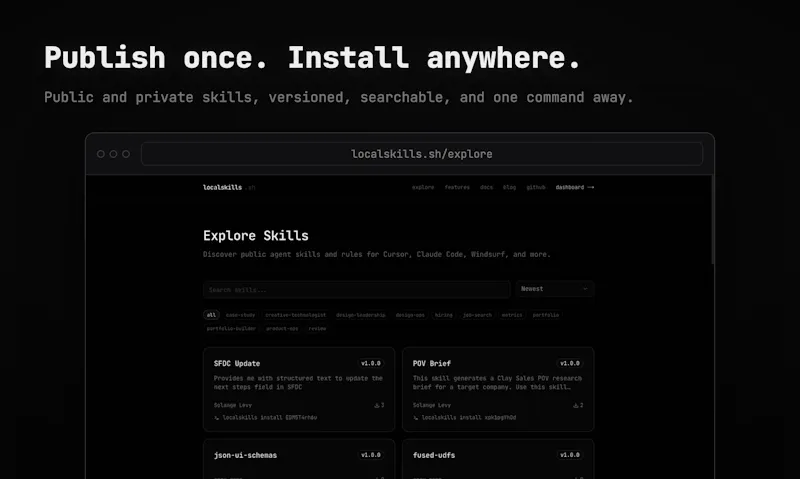Filter by the product-ops tag
800x479 pixels.
tap(282, 329)
